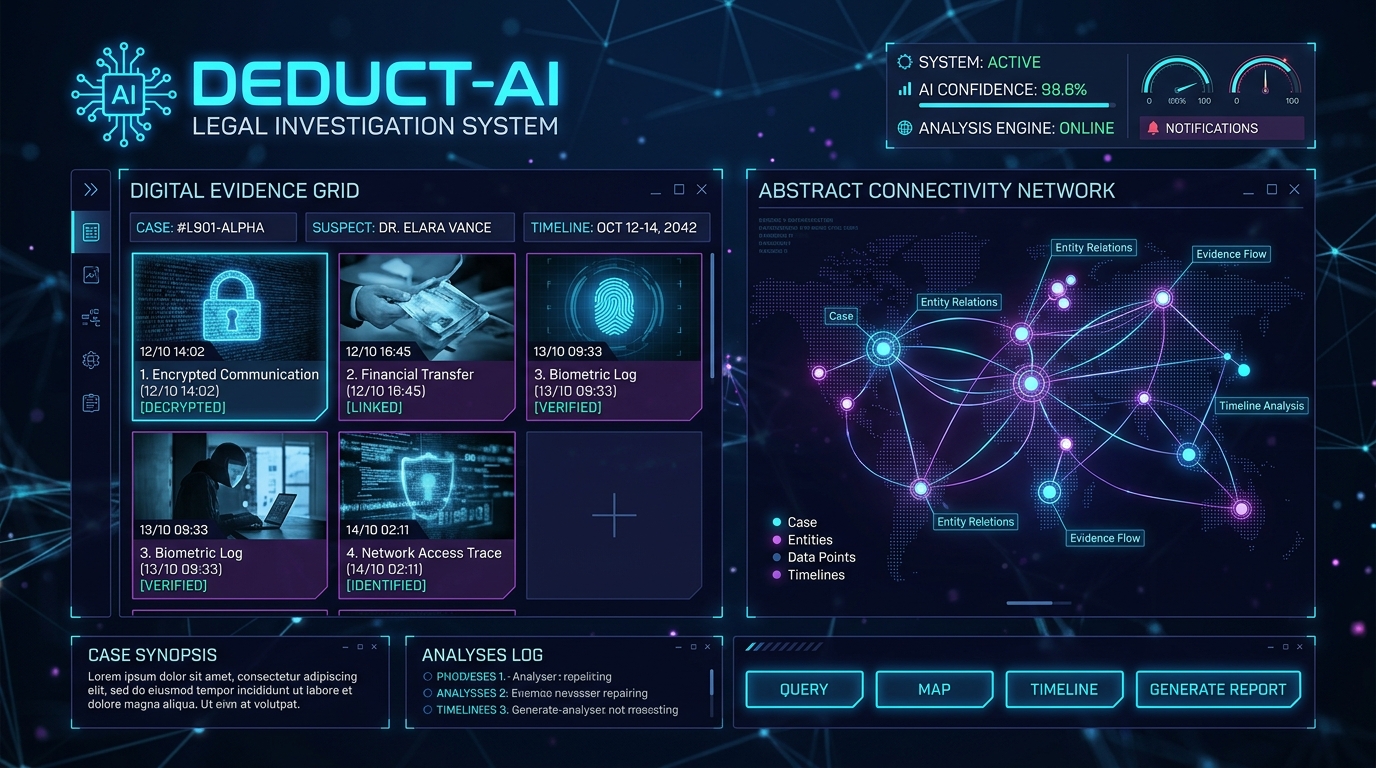Expand the sidebar with double chevron
The image size is (1376, 768).
coord(91,190)
